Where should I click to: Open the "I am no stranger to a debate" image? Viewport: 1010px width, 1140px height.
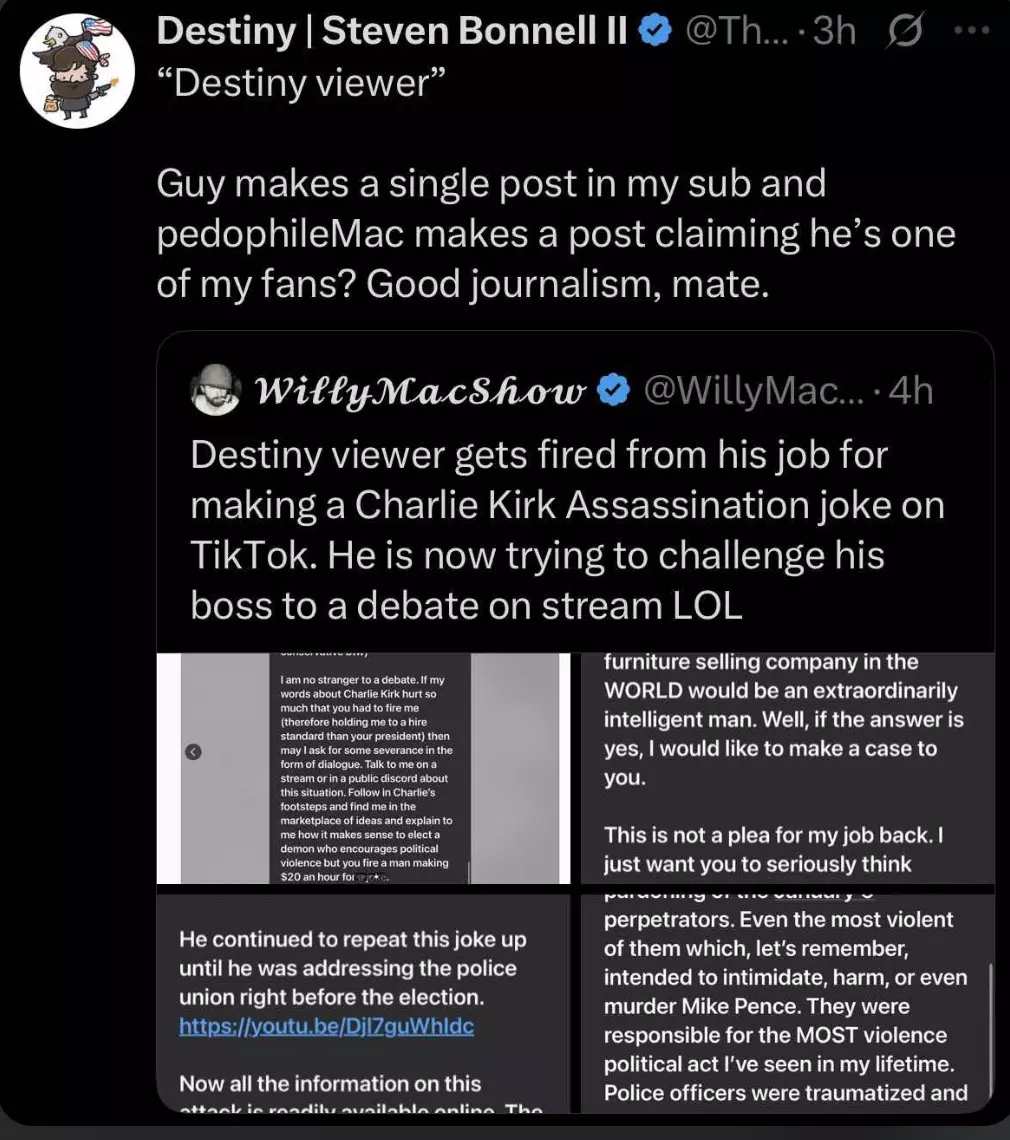363,768
